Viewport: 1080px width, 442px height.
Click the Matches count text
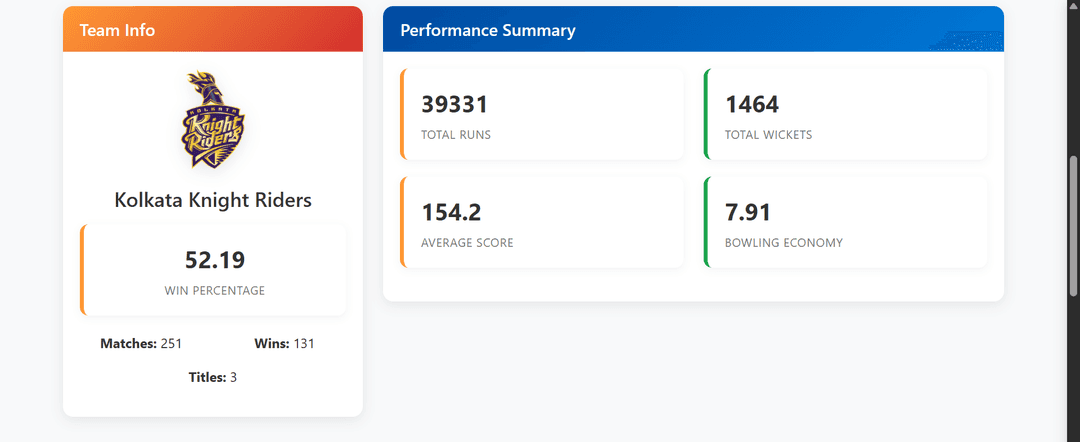(141, 344)
